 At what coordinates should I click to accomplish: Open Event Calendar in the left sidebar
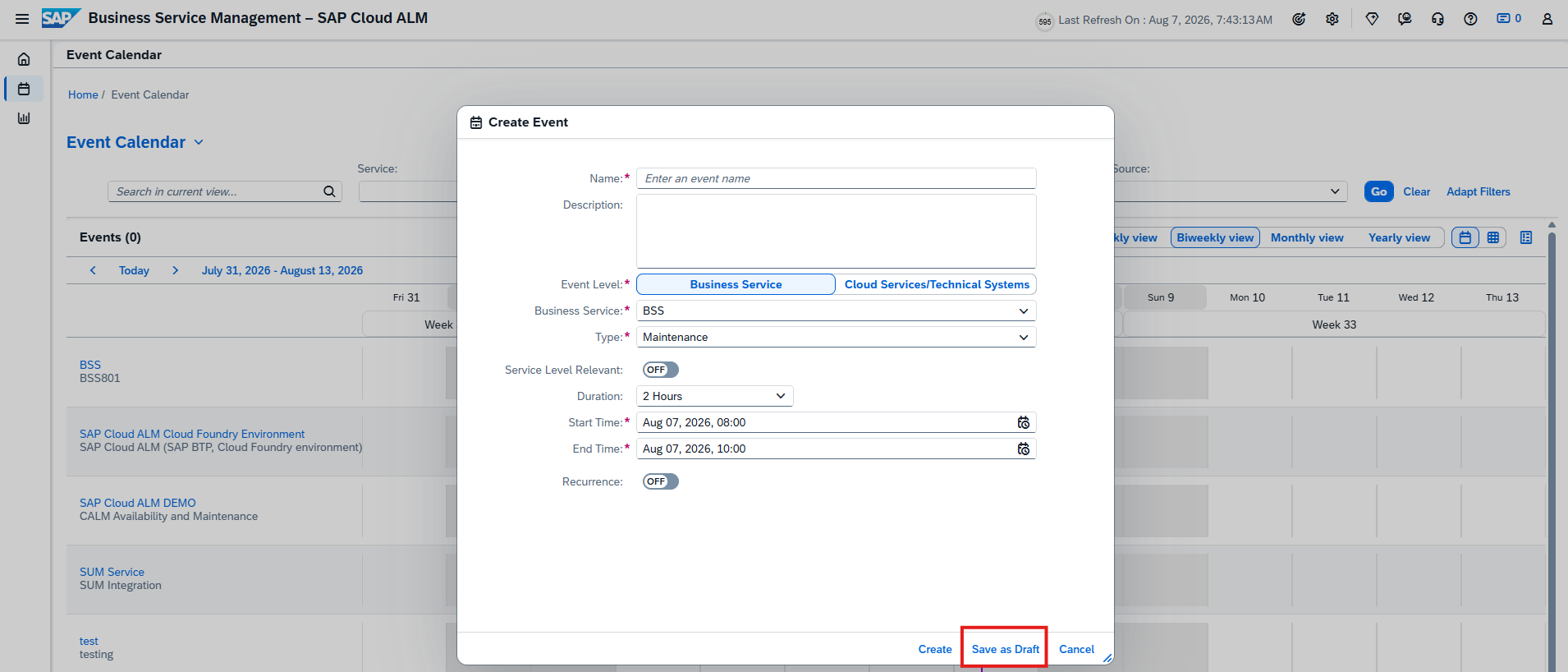point(24,89)
